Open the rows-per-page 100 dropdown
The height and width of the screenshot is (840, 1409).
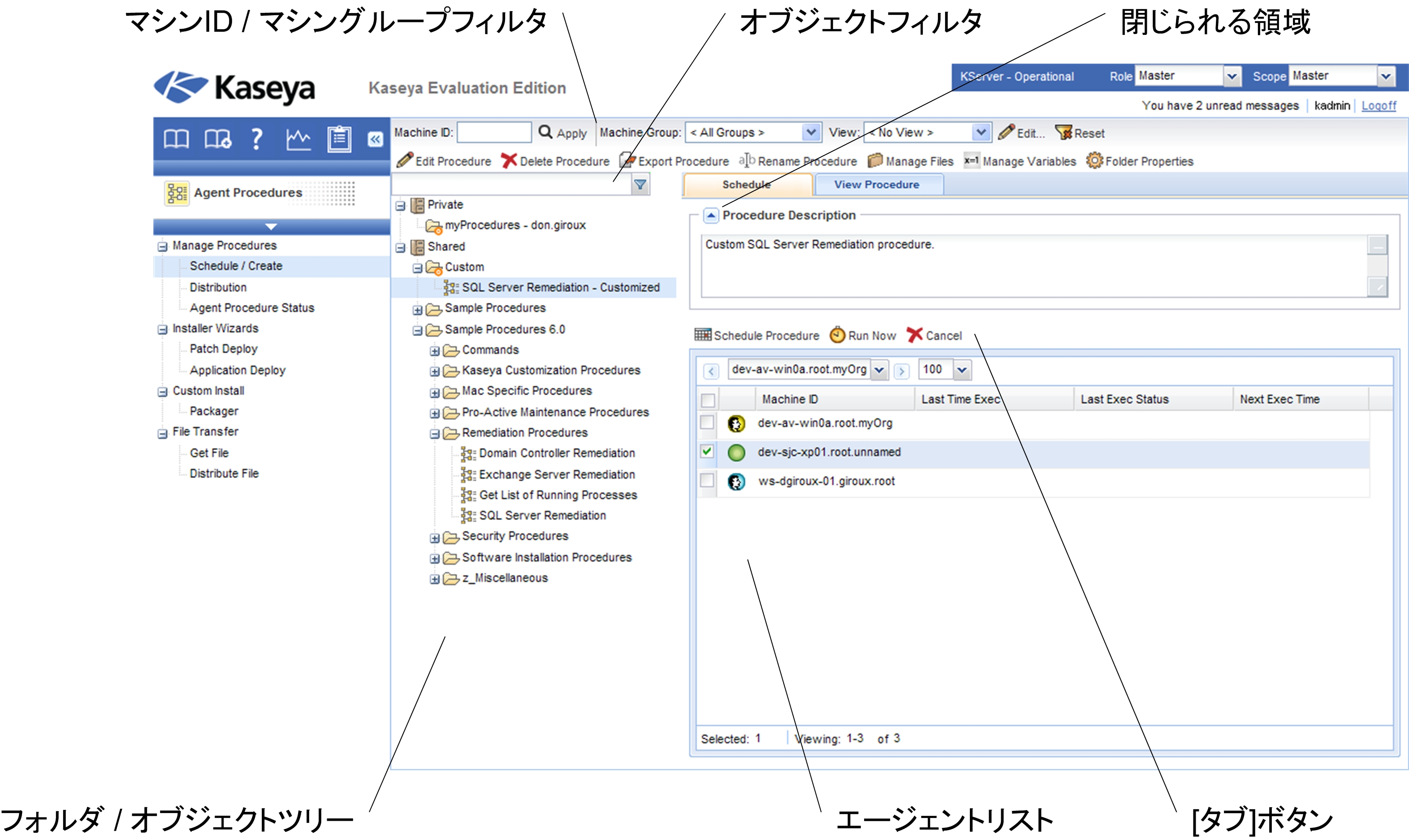click(x=962, y=370)
